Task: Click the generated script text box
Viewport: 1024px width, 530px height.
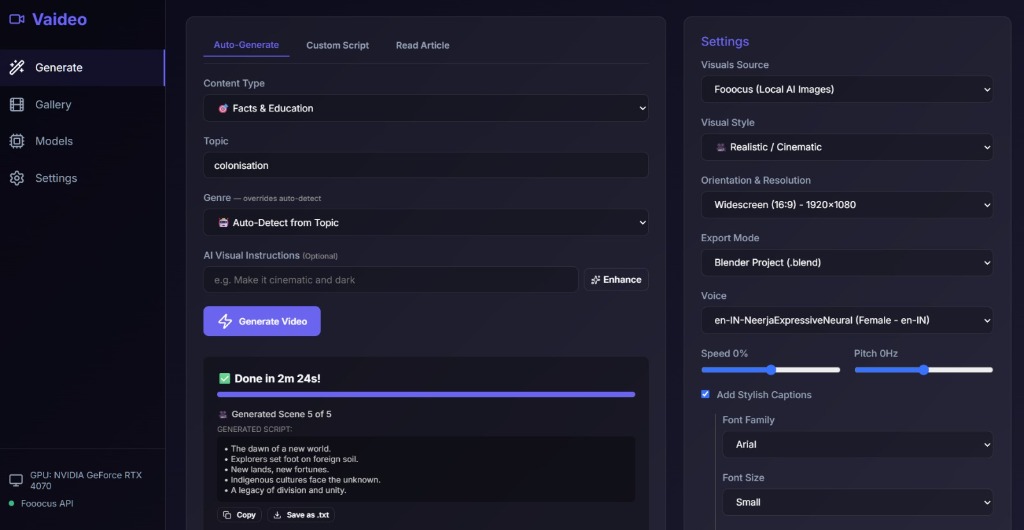Action: point(426,469)
